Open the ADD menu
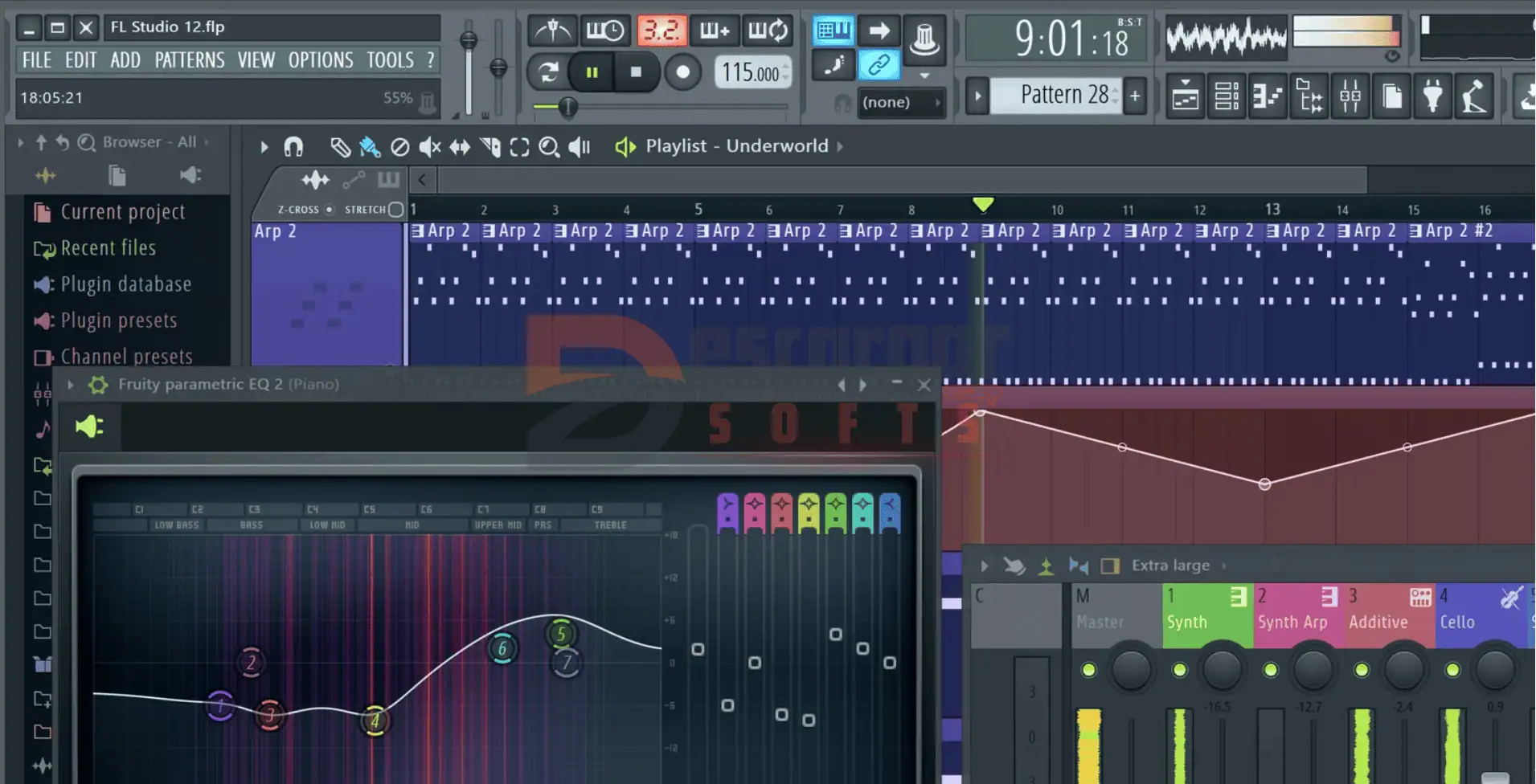The height and width of the screenshot is (784, 1536). (x=125, y=60)
